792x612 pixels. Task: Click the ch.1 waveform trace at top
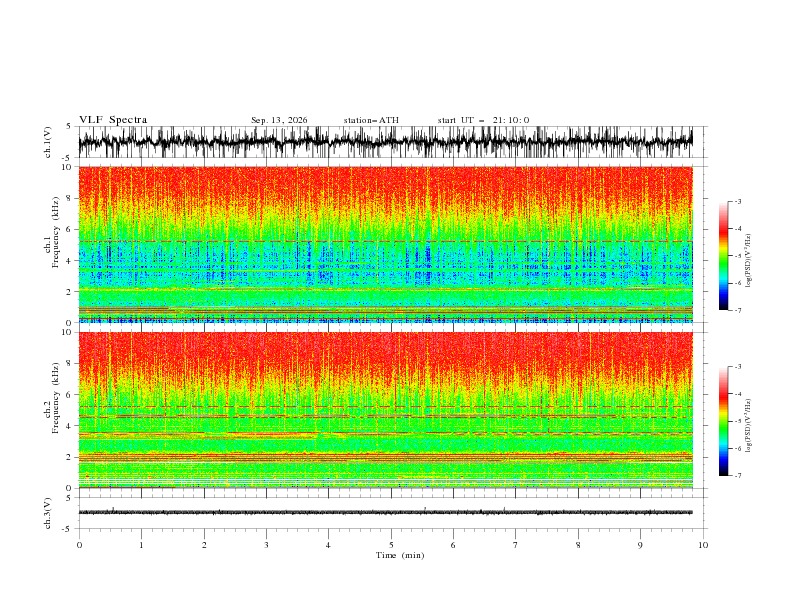(x=385, y=142)
